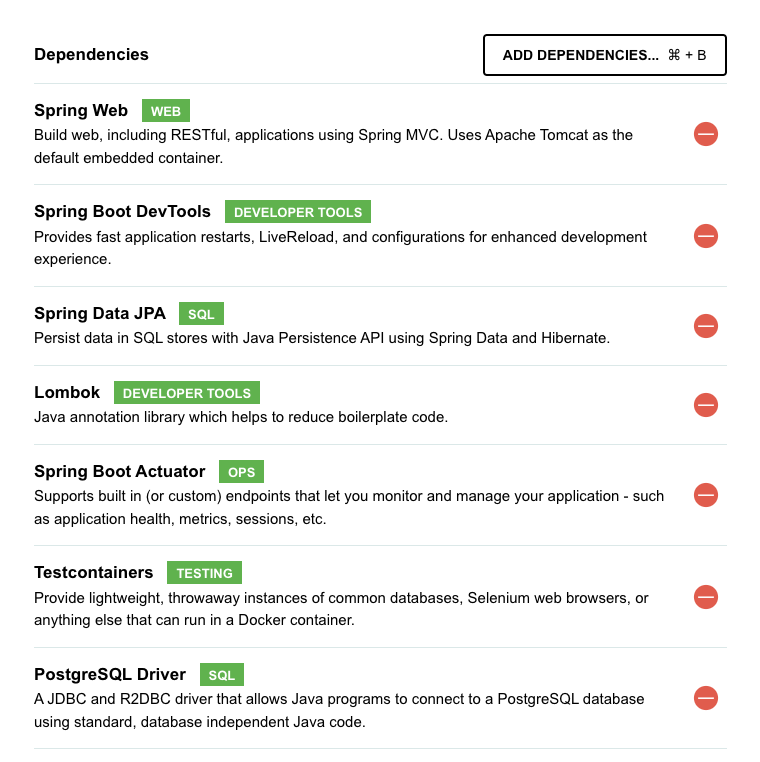Remove the Spring Boot DevTools dependency
The image size is (760, 762).
pyautogui.click(x=706, y=236)
